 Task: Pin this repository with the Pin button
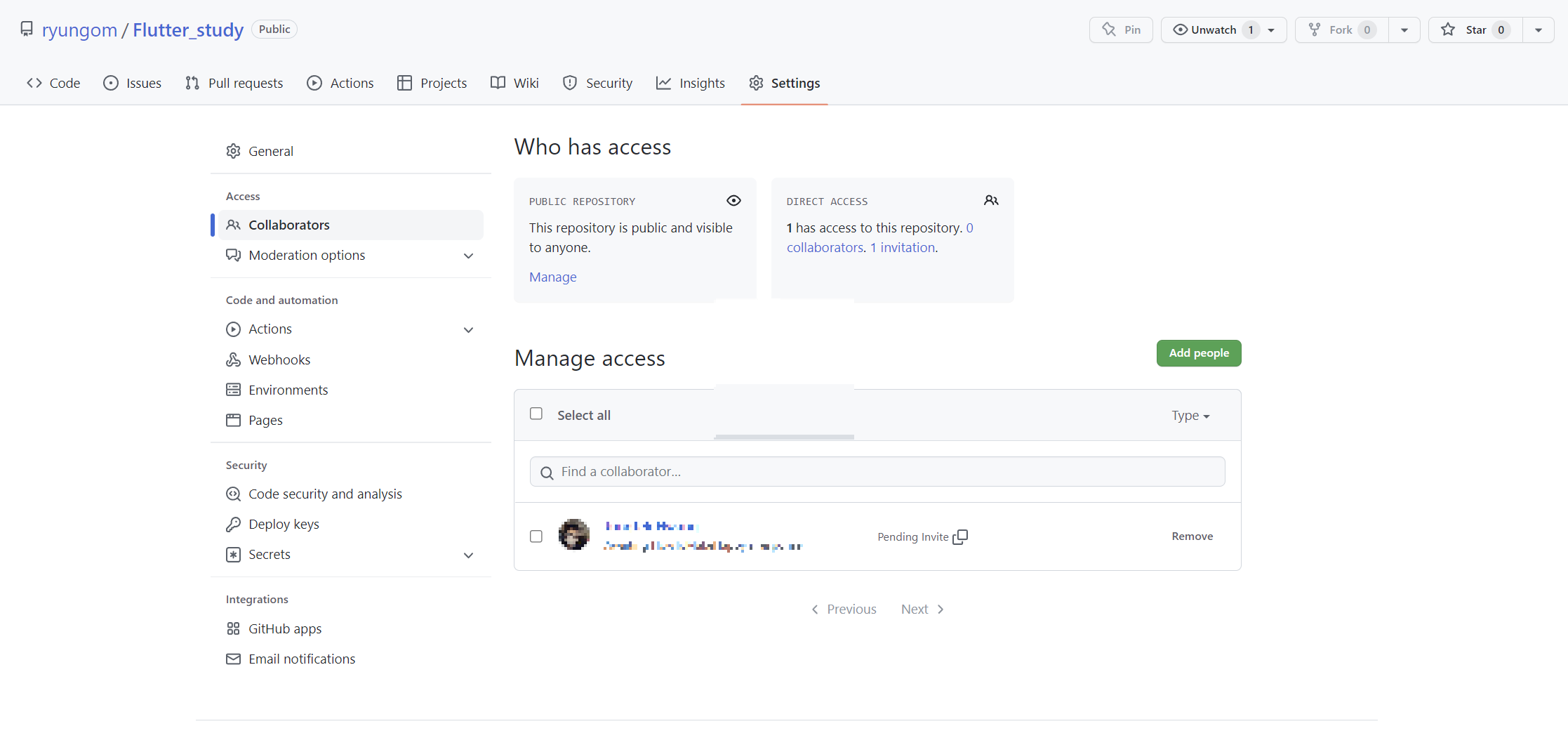1121,29
